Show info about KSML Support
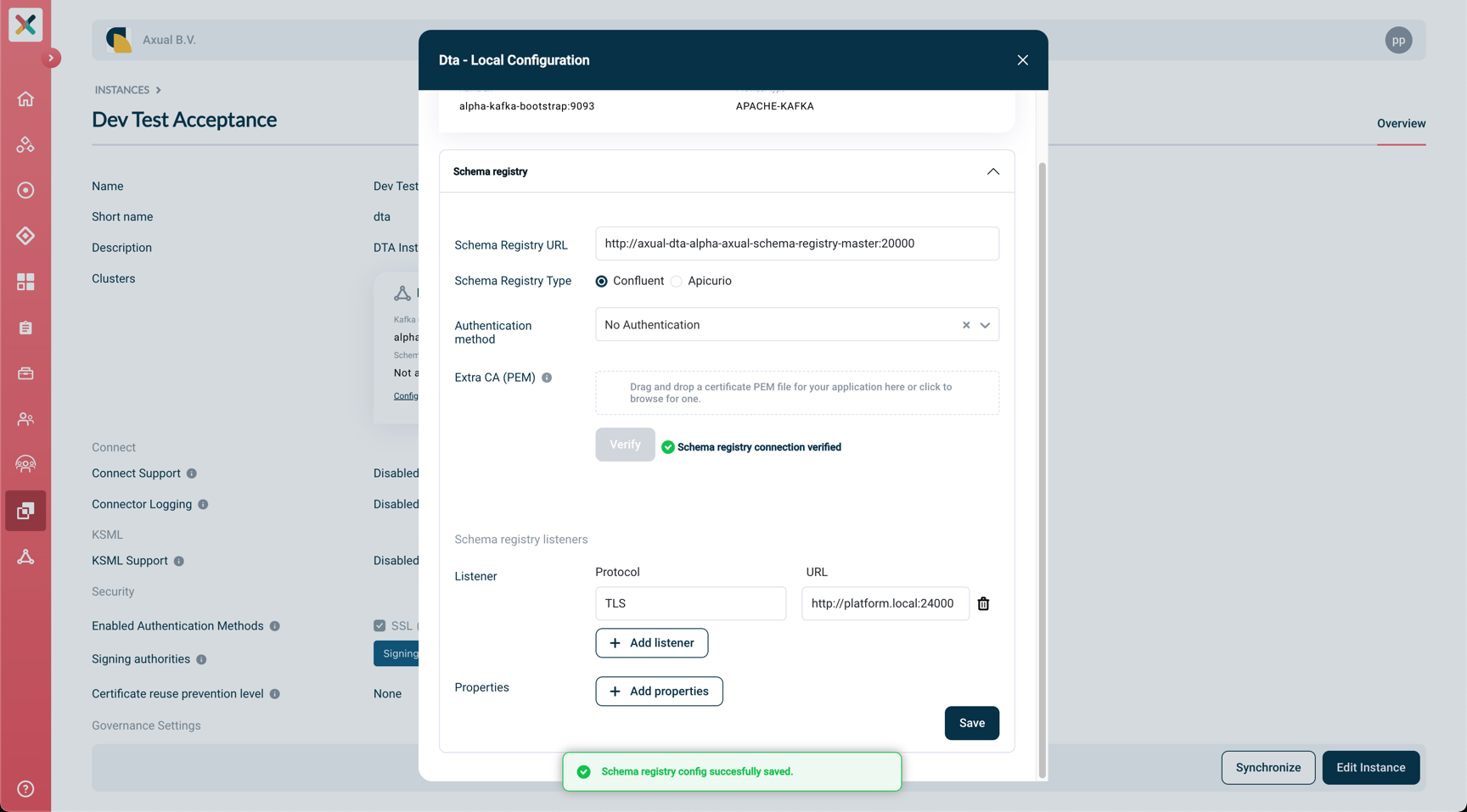1467x812 pixels. [x=179, y=561]
